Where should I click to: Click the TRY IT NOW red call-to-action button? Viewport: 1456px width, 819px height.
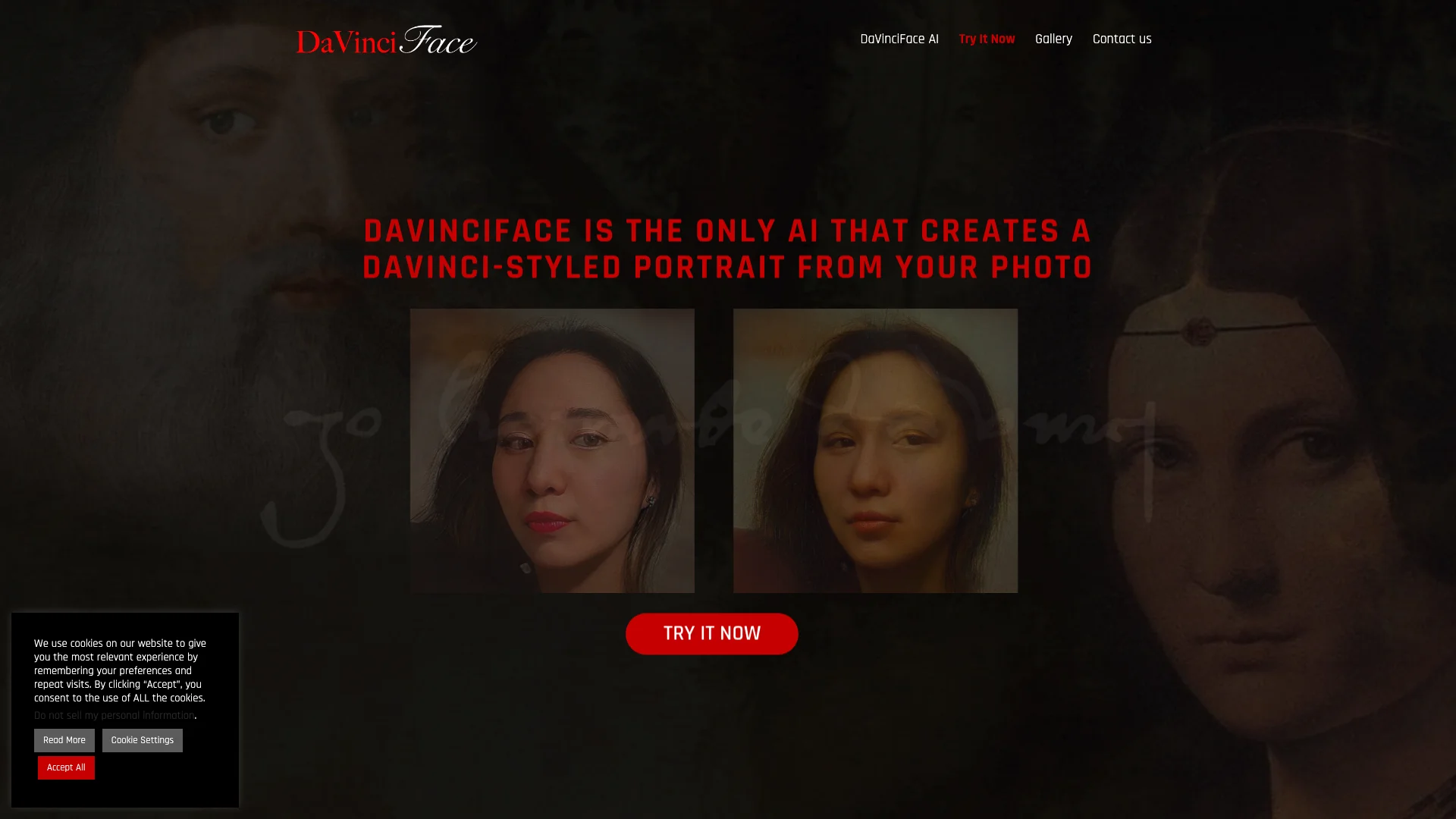point(712,634)
